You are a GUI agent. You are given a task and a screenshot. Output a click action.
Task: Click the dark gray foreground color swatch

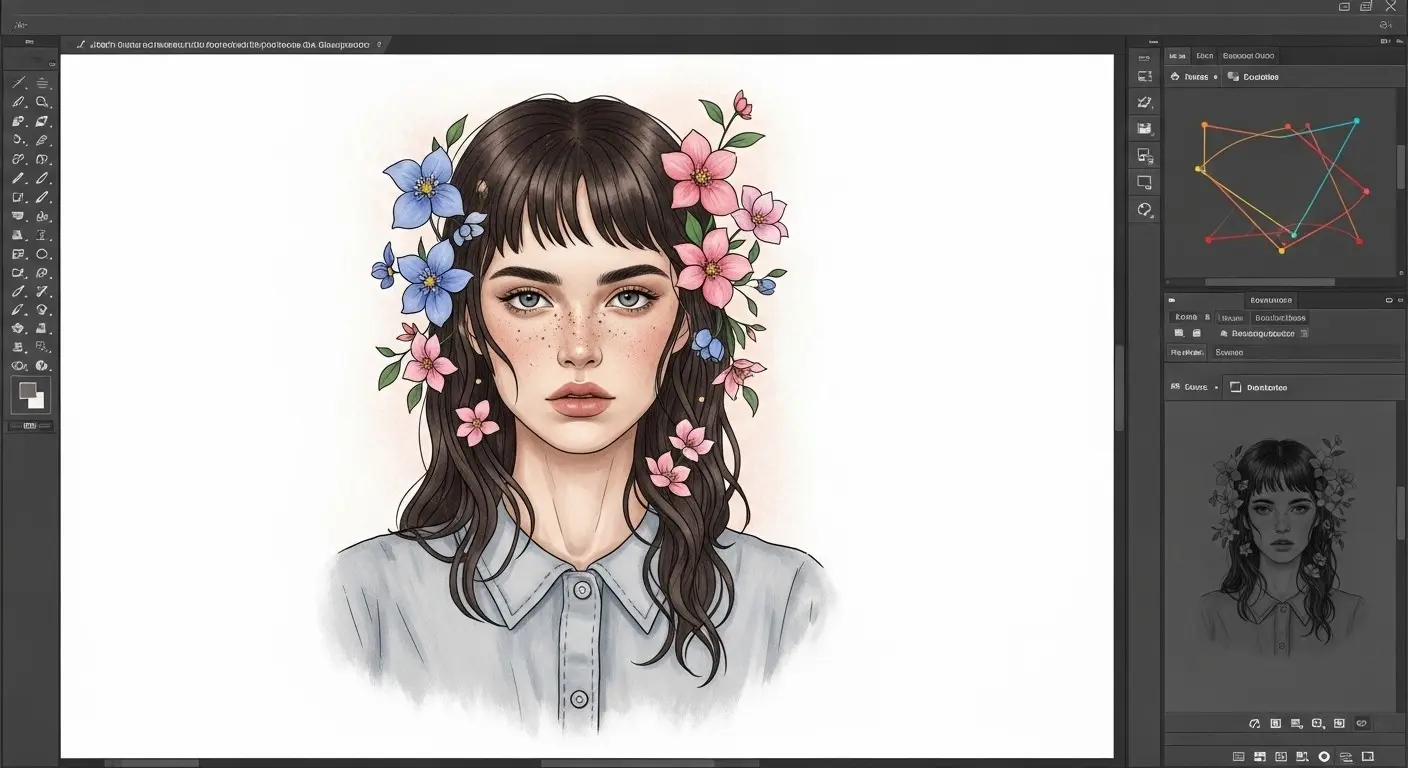(x=27, y=391)
